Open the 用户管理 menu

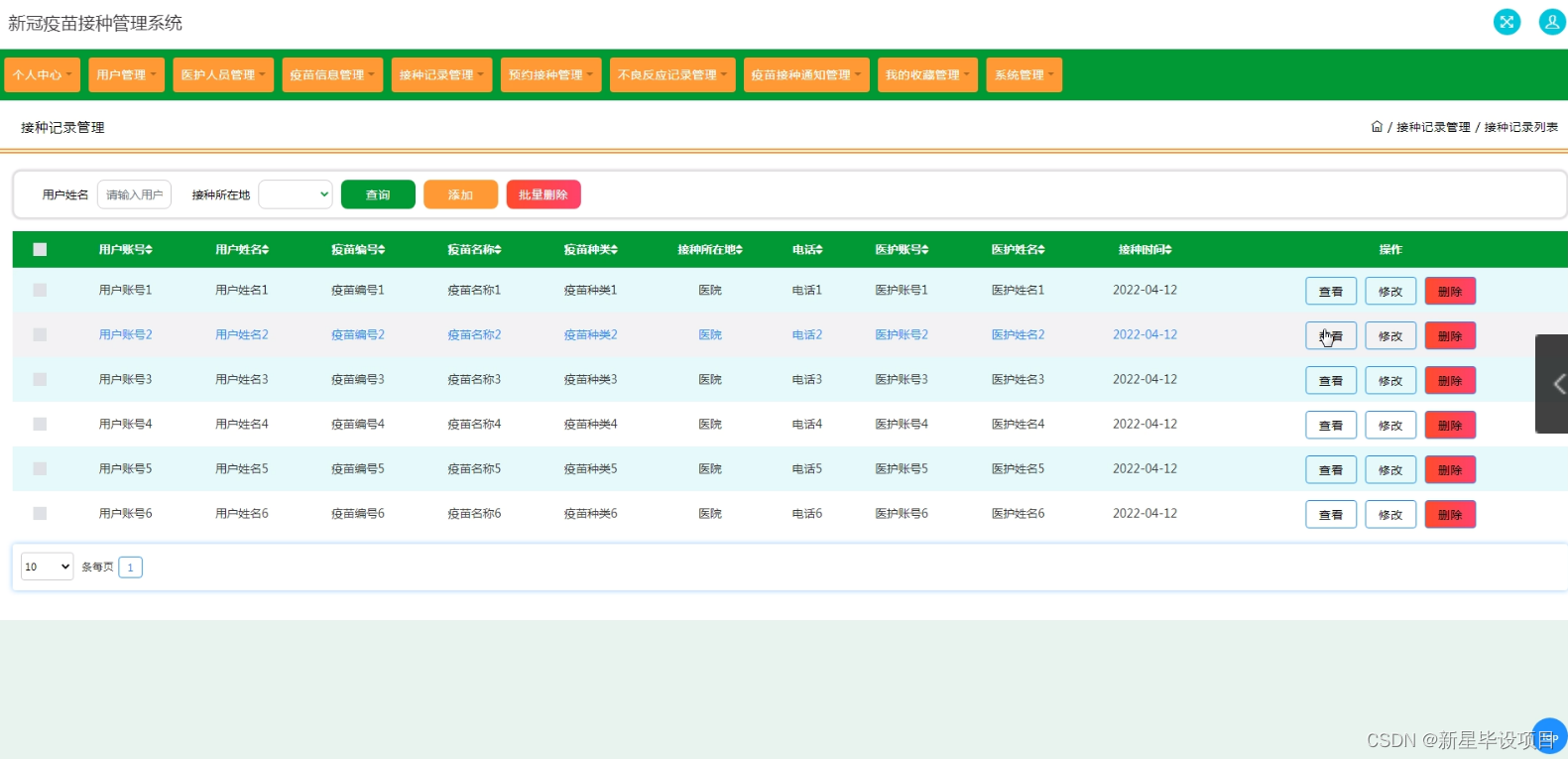point(126,74)
